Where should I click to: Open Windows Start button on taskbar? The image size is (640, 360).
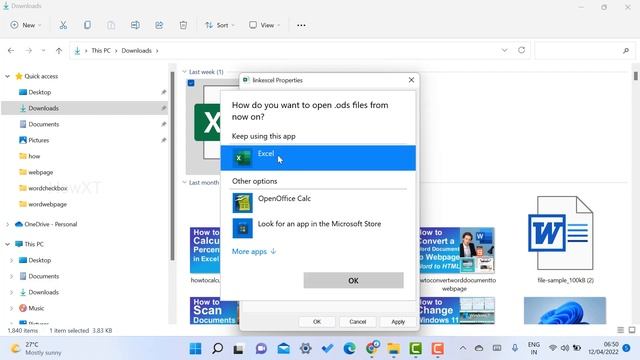pyautogui.click(x=196, y=349)
